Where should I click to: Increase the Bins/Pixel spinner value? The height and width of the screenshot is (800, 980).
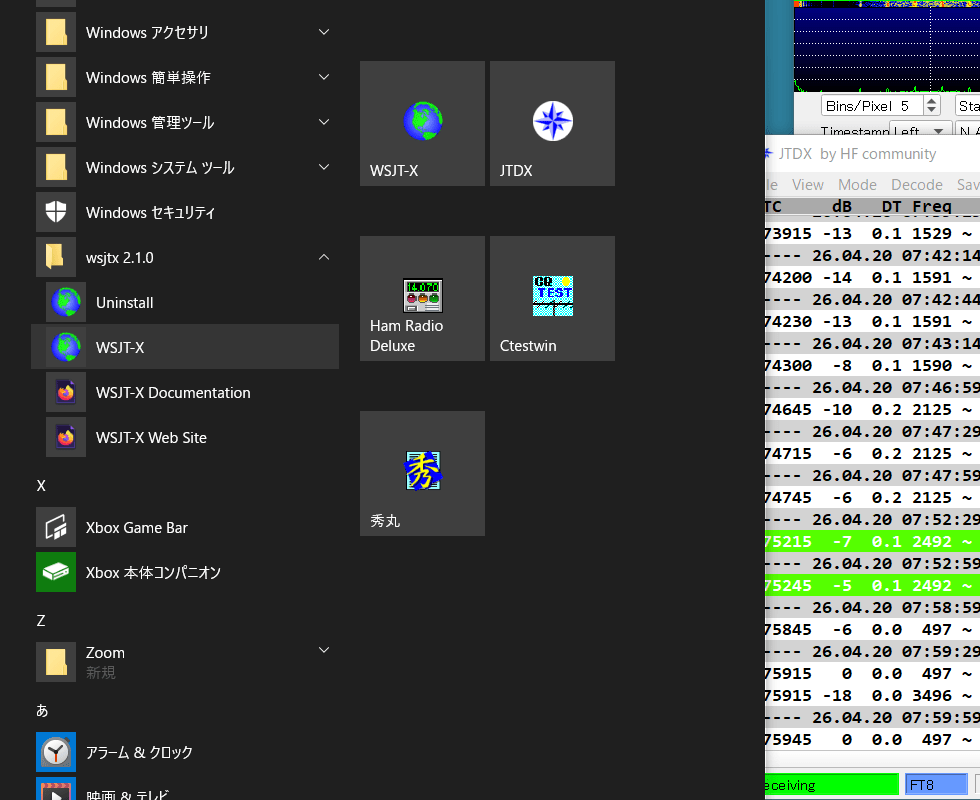[x=932, y=101]
